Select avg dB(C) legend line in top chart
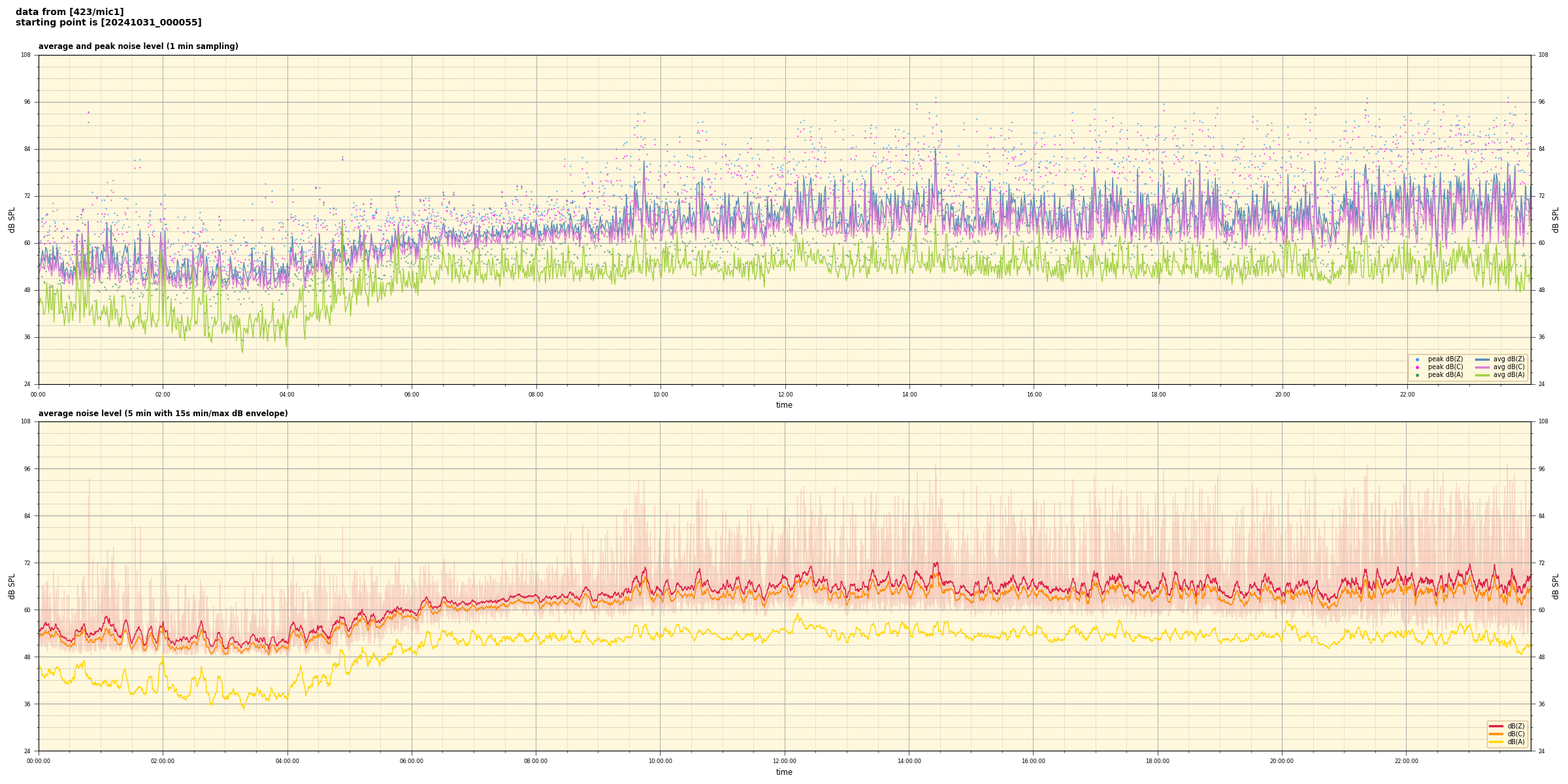 click(1482, 367)
